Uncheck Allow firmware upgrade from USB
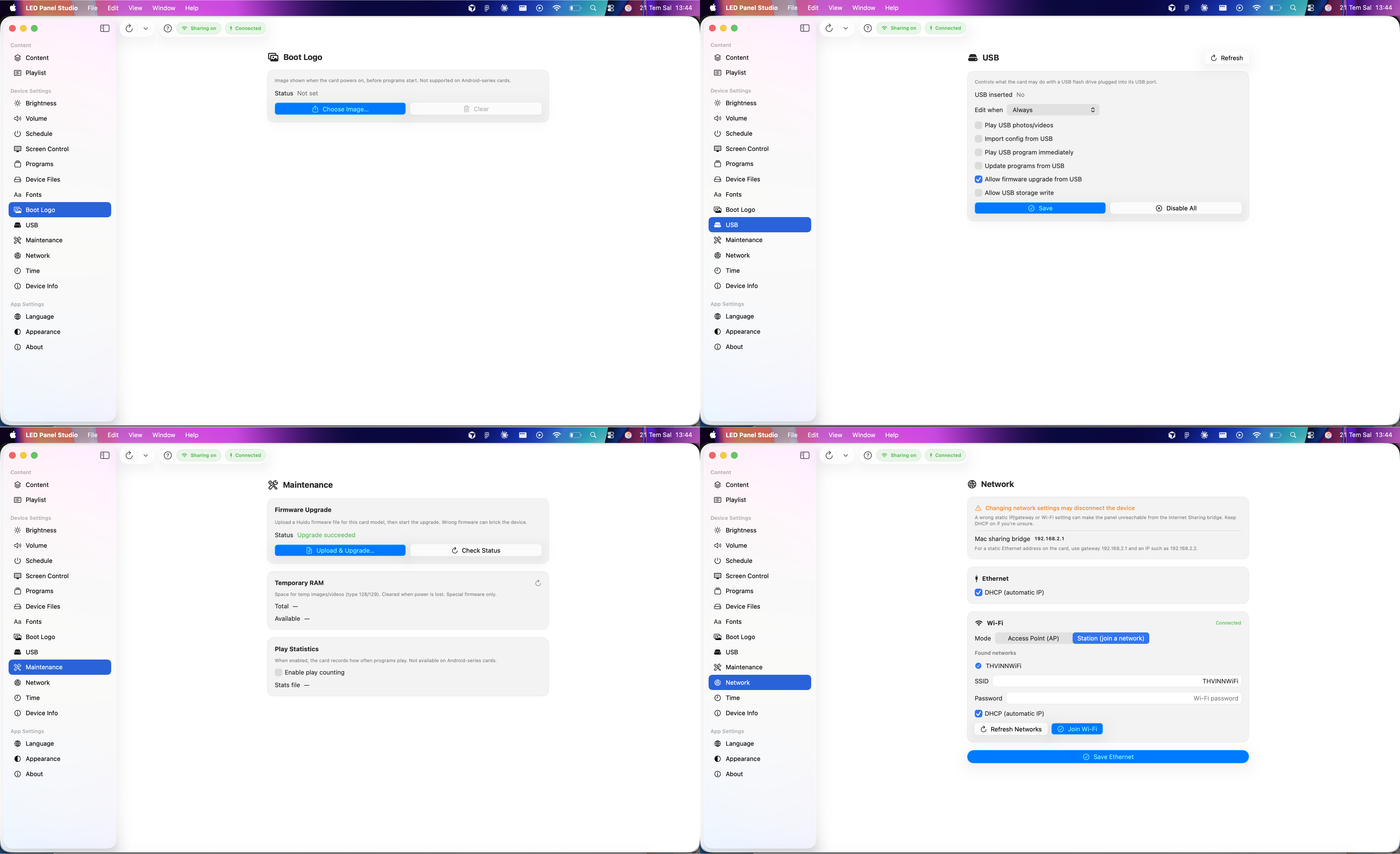Viewport: 1400px width, 854px height. 978,179
